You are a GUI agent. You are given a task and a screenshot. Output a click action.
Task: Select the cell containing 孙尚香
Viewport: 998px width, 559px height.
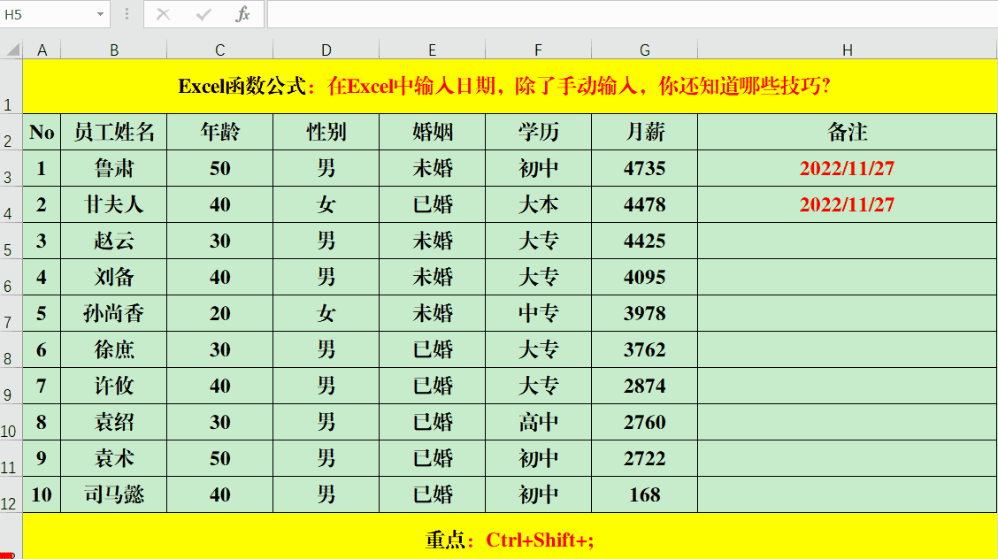pos(114,314)
